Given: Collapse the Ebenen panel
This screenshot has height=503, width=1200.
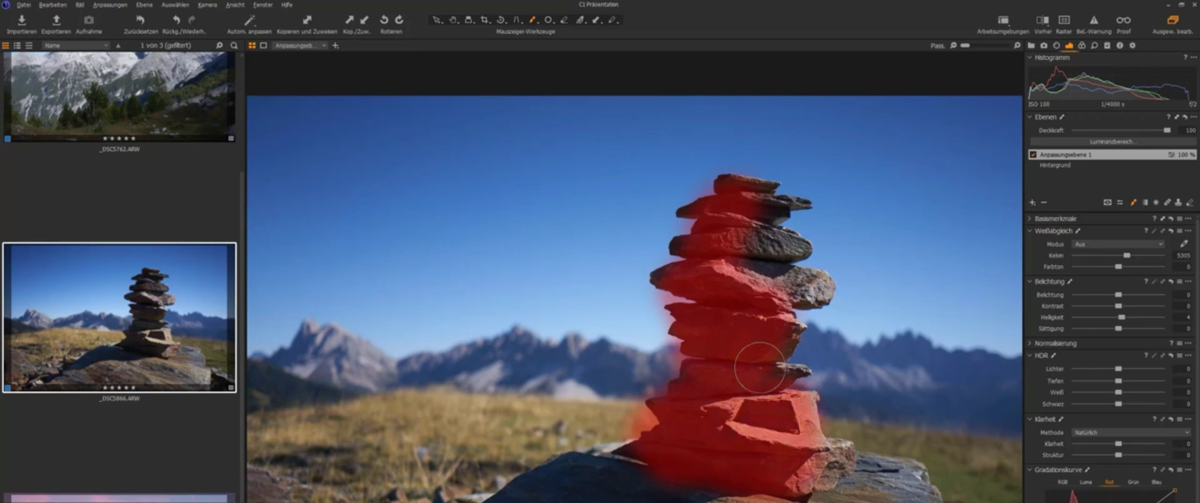Looking at the screenshot, I should point(1030,116).
